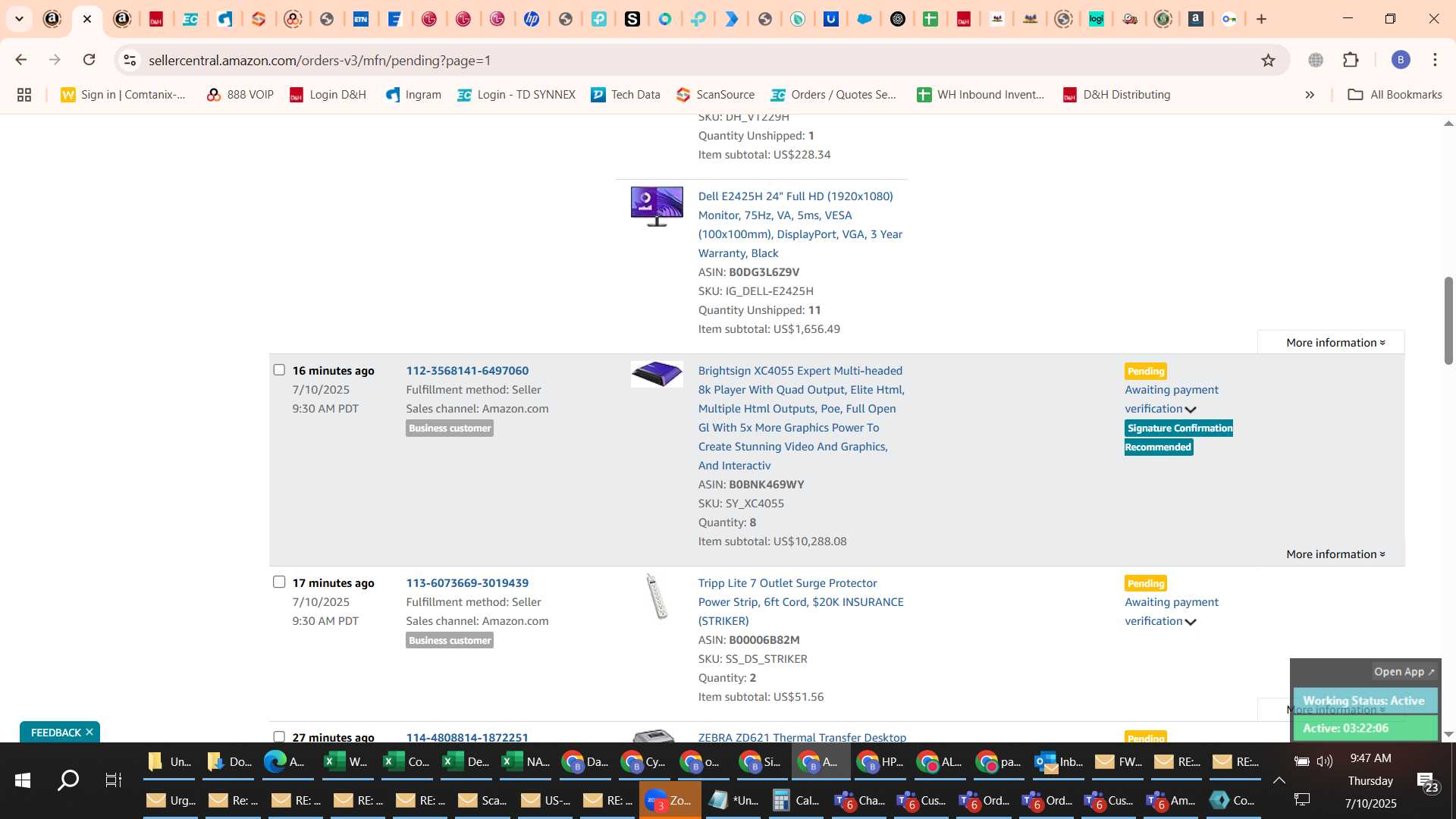Screen dimensions: 1456x819
Task: Click the Tripp Lite surge protector thumbnail
Action: pos(657,596)
